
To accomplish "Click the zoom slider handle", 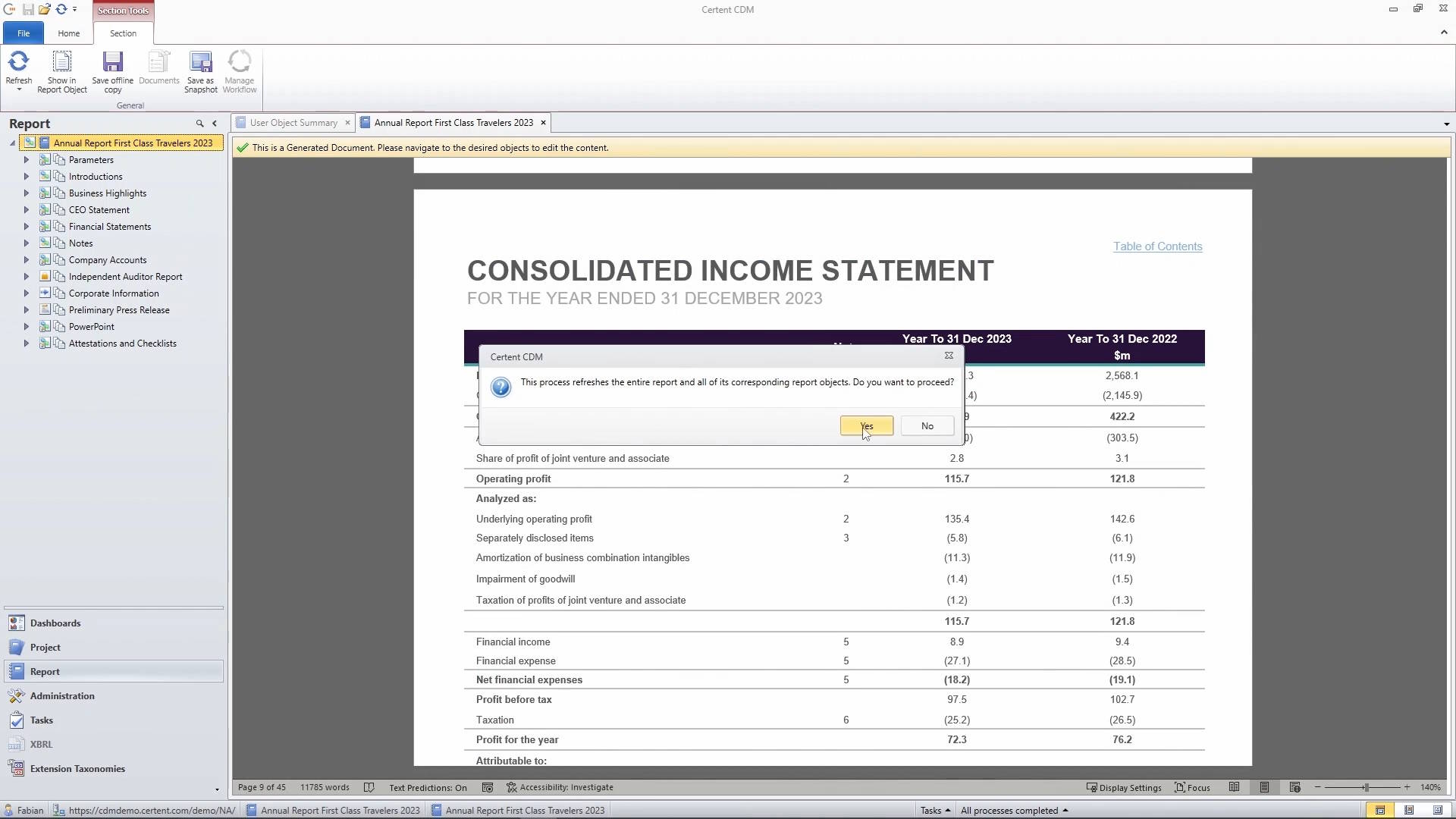I will pyautogui.click(x=1366, y=787).
